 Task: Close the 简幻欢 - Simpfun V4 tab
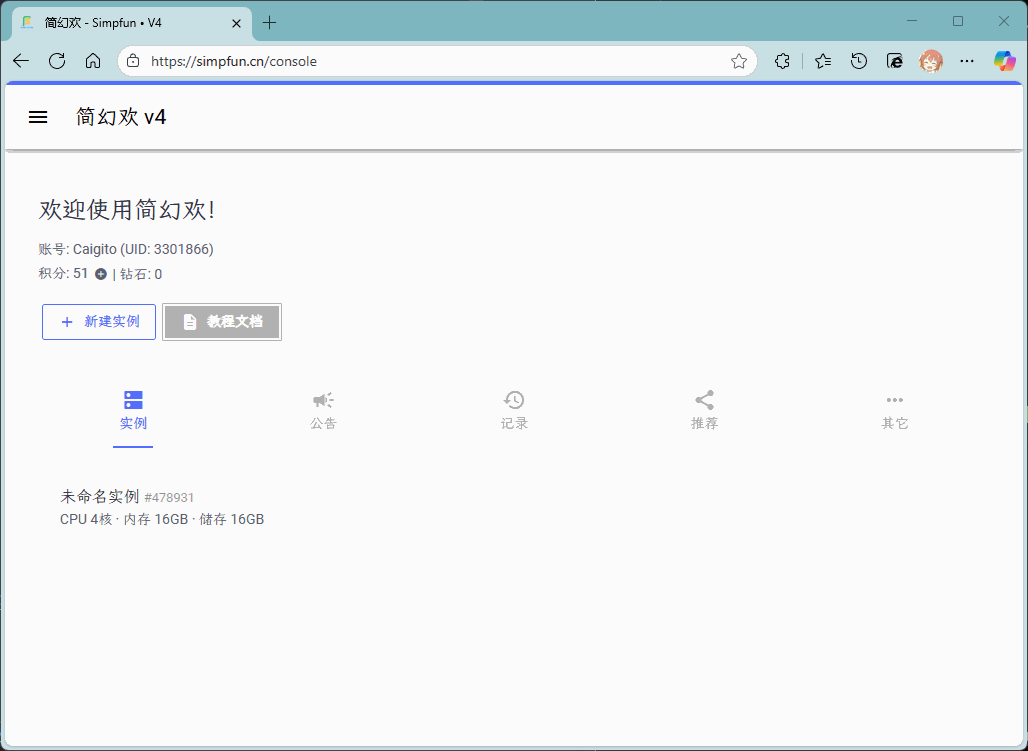(x=237, y=23)
